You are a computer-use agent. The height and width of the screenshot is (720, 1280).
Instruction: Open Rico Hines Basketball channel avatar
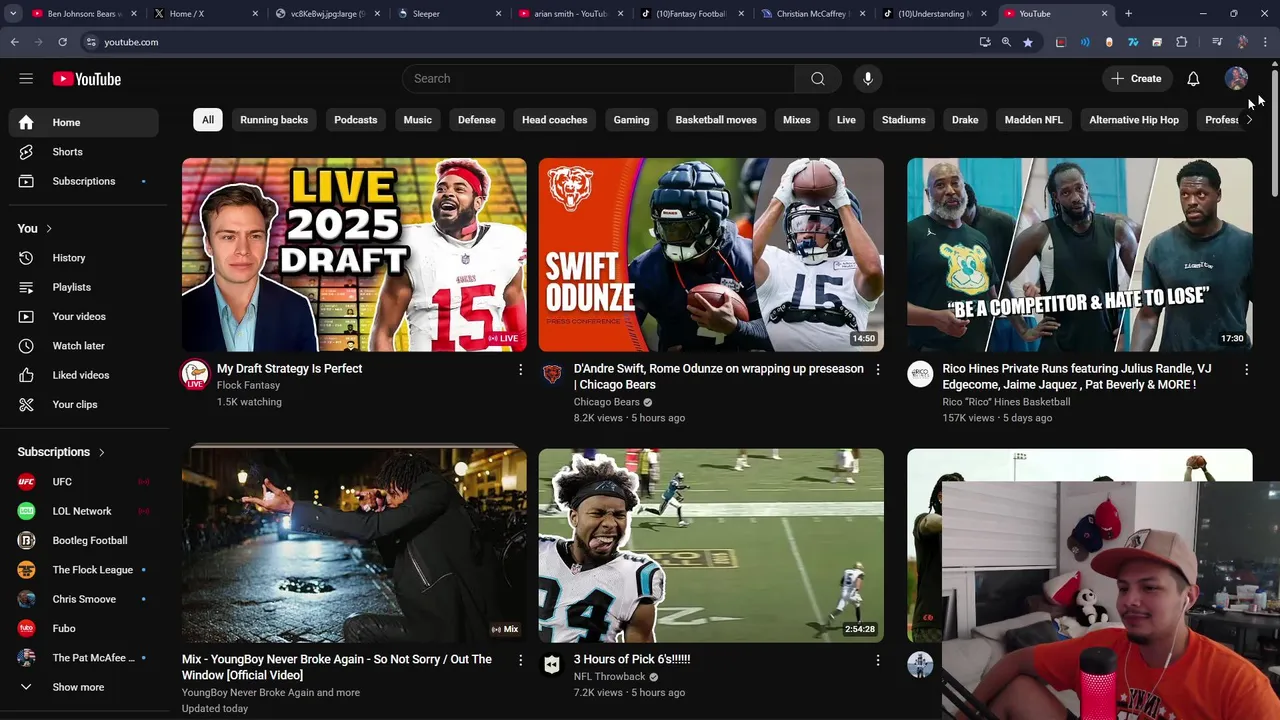(920, 375)
